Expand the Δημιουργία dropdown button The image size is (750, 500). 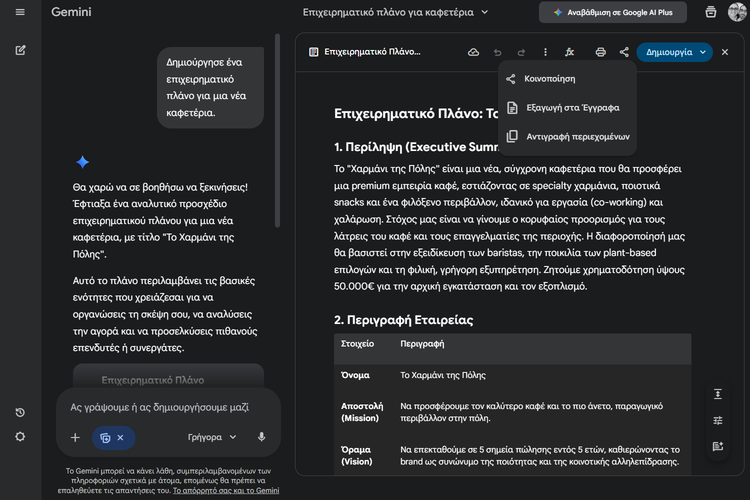[703, 52]
